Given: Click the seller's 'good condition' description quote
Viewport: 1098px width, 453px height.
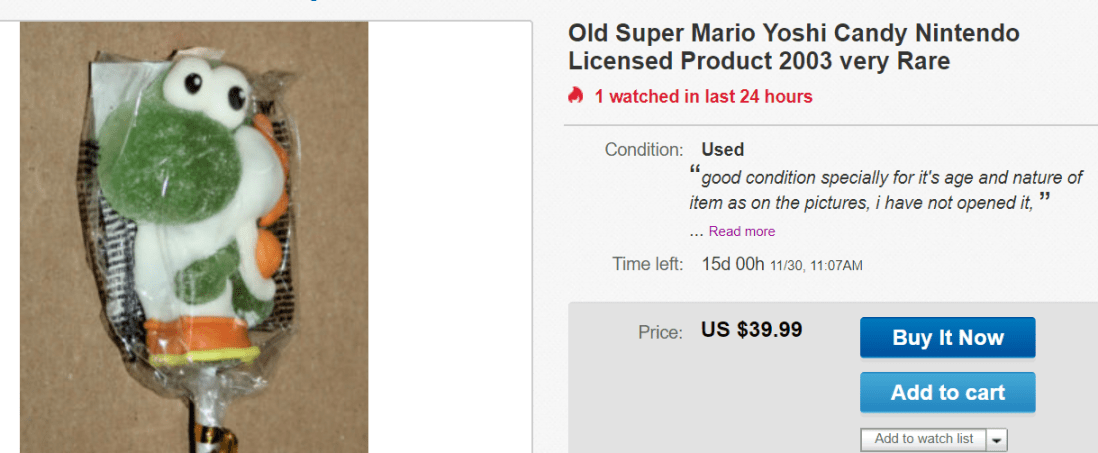Looking at the screenshot, I should point(885,190).
